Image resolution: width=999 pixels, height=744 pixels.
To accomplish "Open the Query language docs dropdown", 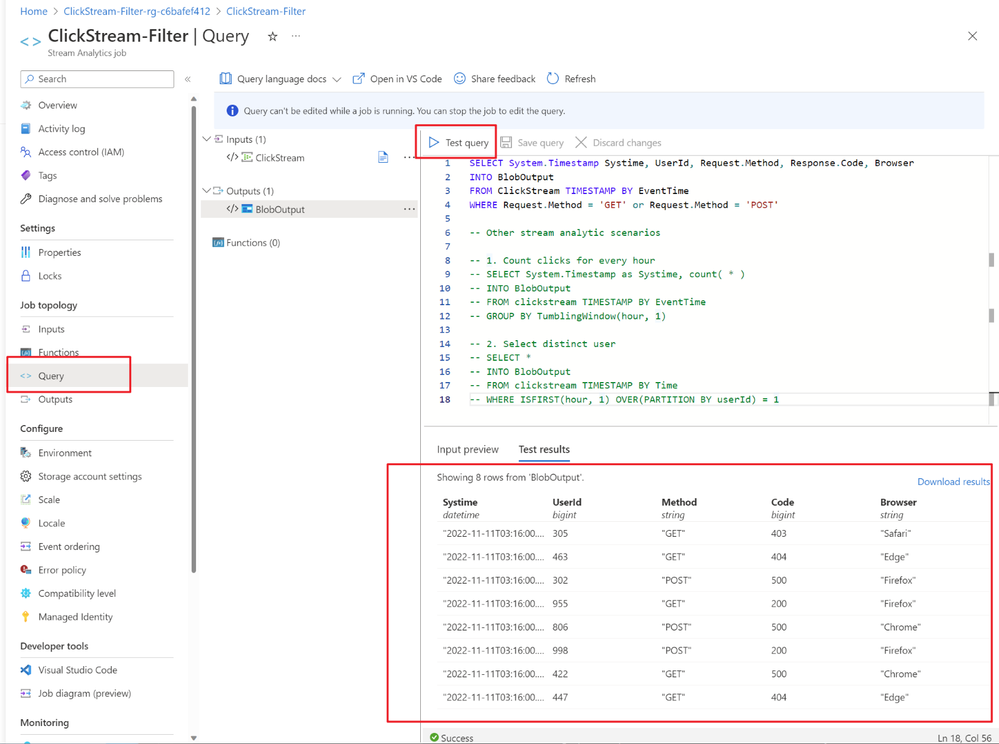I will coord(280,79).
